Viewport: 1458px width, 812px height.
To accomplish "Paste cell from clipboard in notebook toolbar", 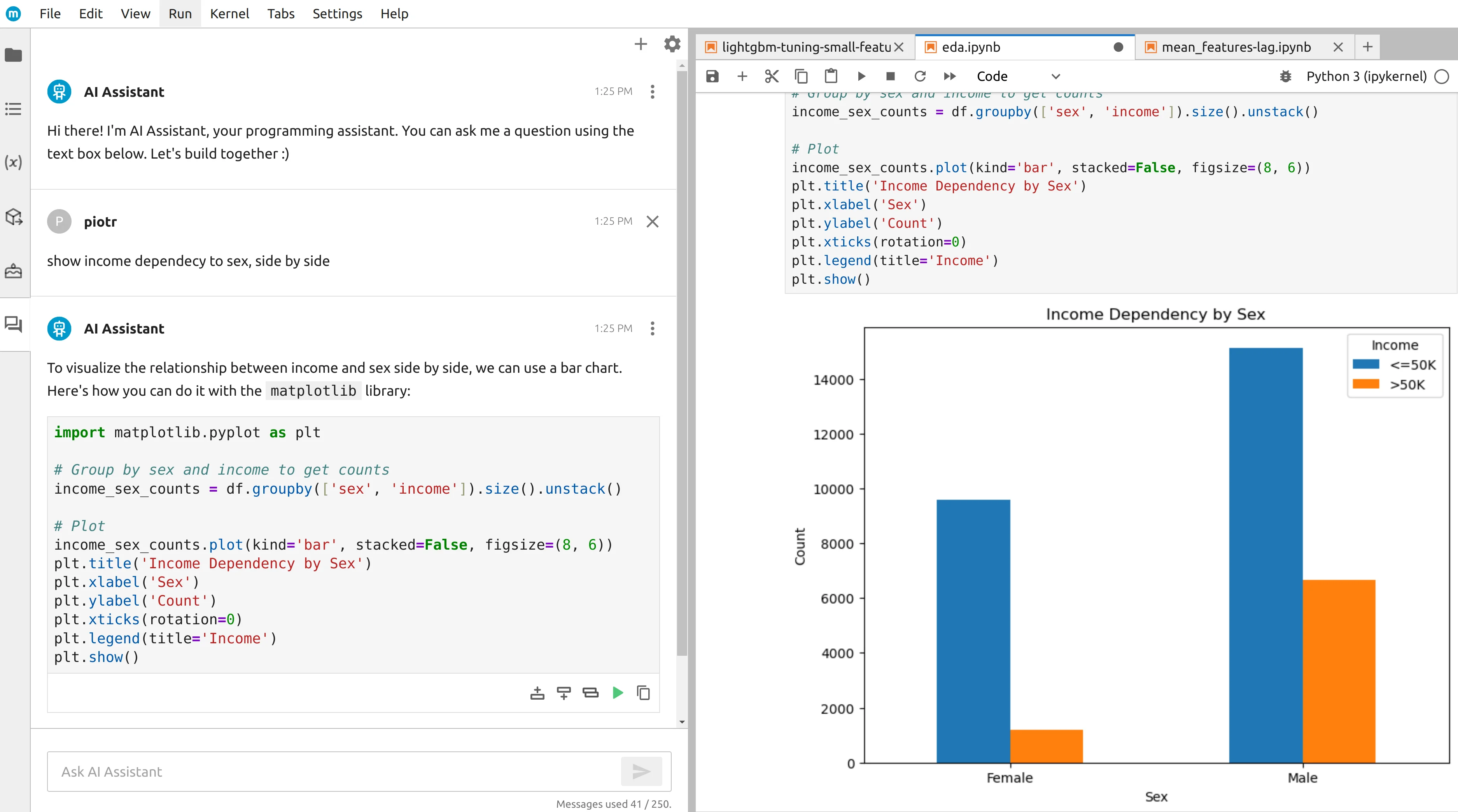I will point(831,77).
